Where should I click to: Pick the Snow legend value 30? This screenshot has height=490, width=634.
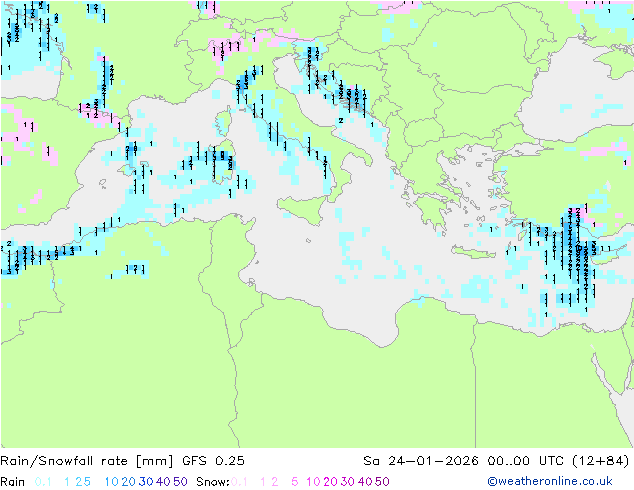(x=348, y=482)
